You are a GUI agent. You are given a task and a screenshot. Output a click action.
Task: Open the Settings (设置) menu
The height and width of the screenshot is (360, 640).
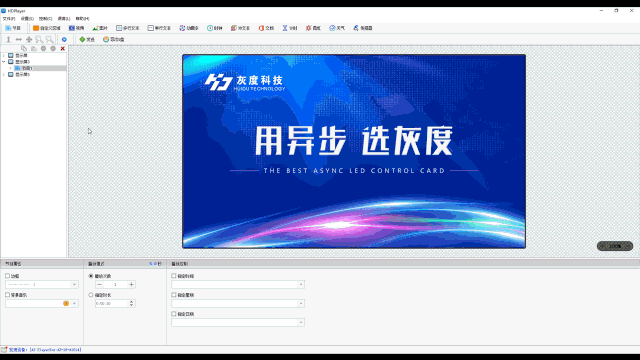27,18
